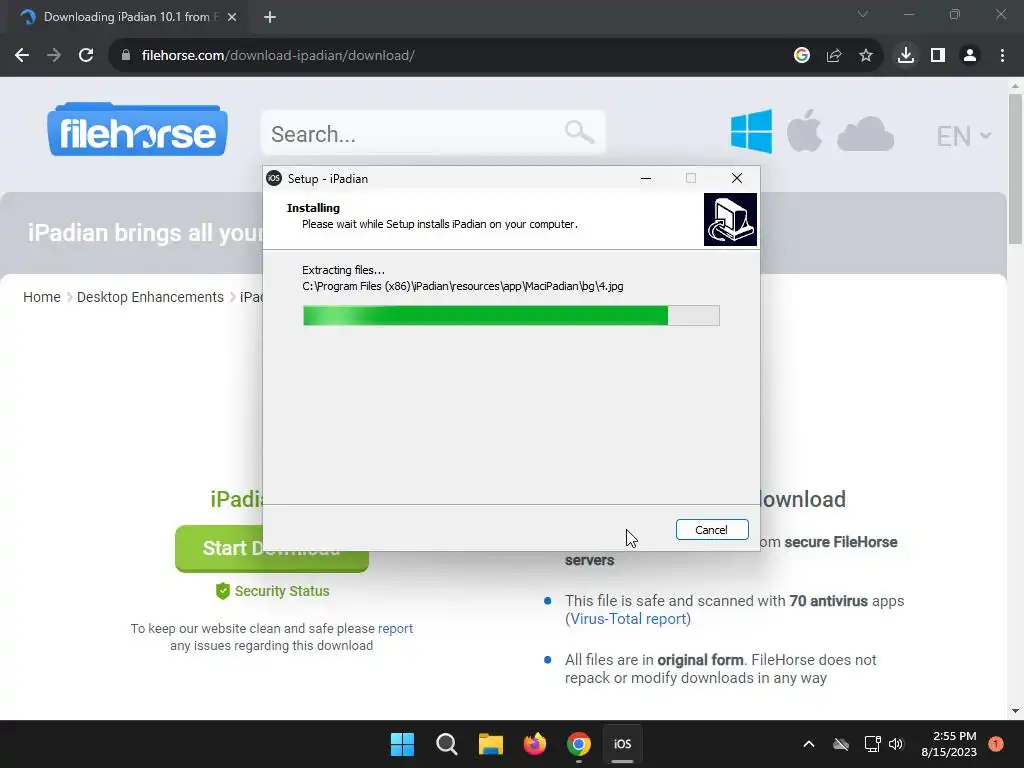Viewport: 1024px width, 768px height.
Task: Open the Virus-Total report link
Action: tap(628, 618)
